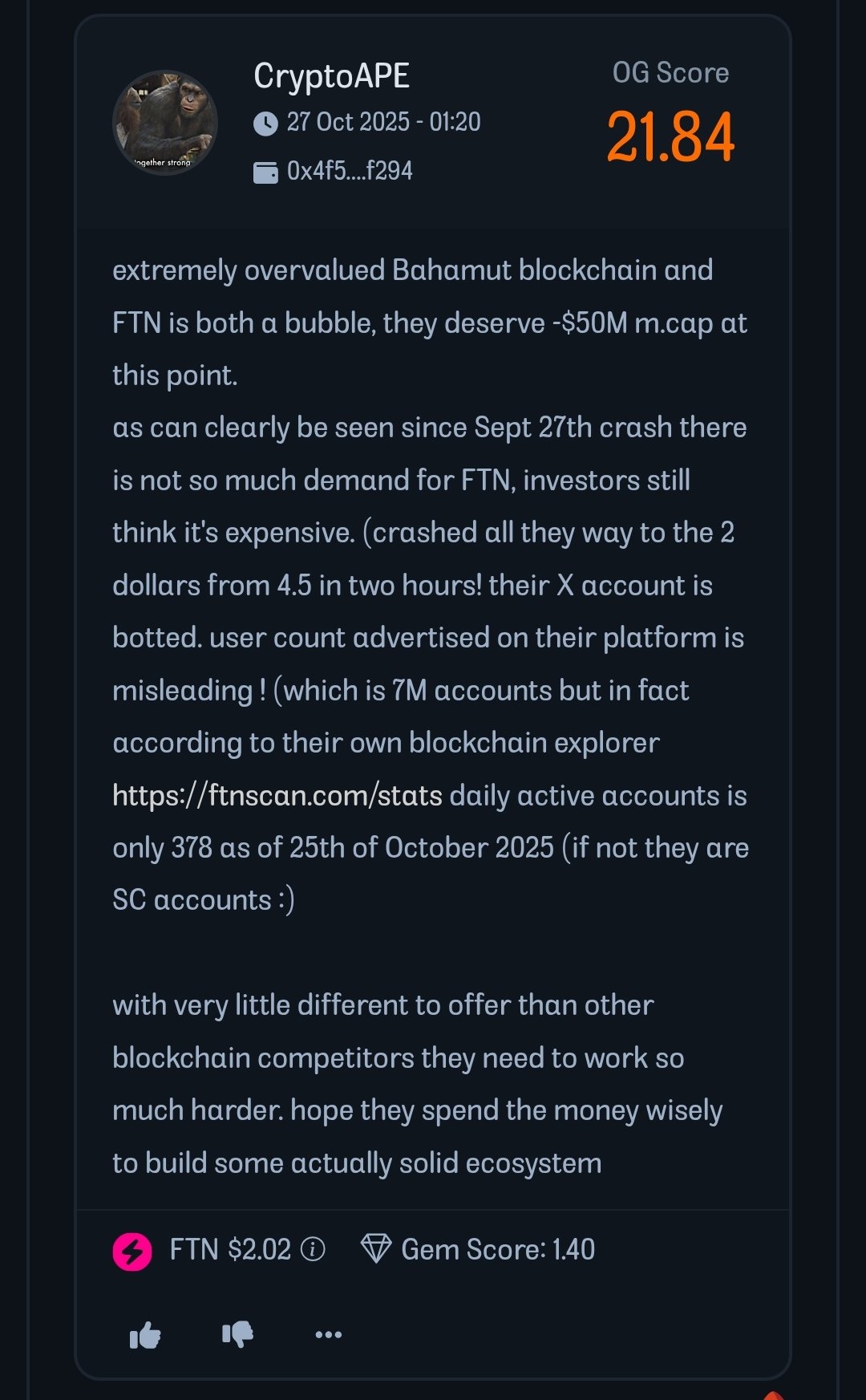This screenshot has height=1400, width=866.
Task: Select wallet address 0x4f5....f294
Action: click(x=350, y=171)
